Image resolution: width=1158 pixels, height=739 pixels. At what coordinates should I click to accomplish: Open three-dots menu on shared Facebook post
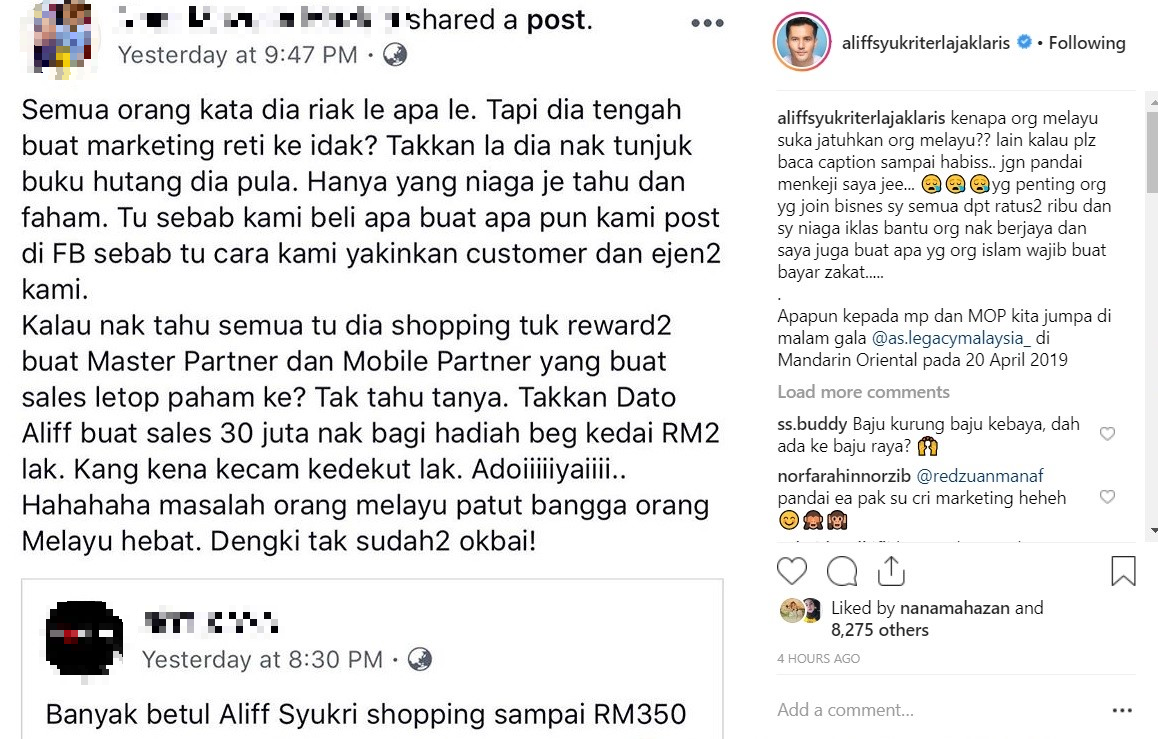click(707, 23)
